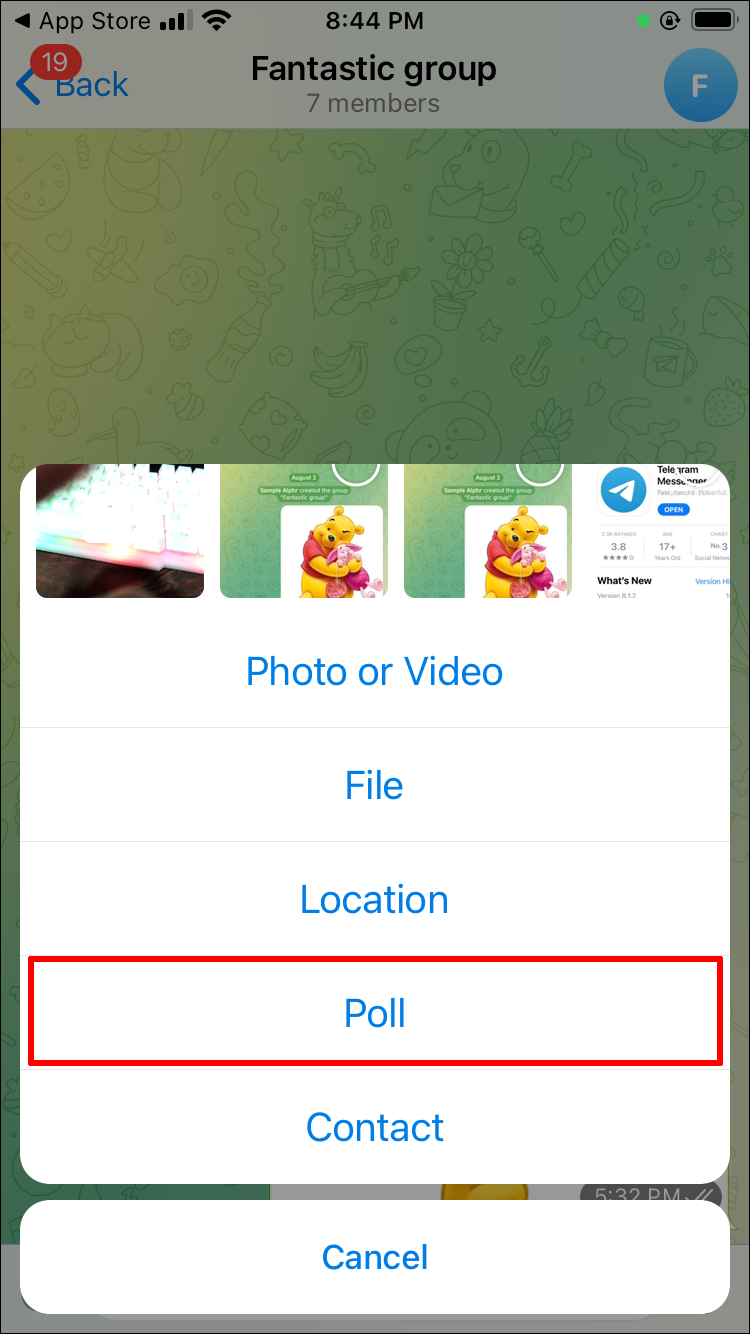This screenshot has height=1334, width=750.
Task: Dismiss the sheet with Cancel
Action: 375,1257
